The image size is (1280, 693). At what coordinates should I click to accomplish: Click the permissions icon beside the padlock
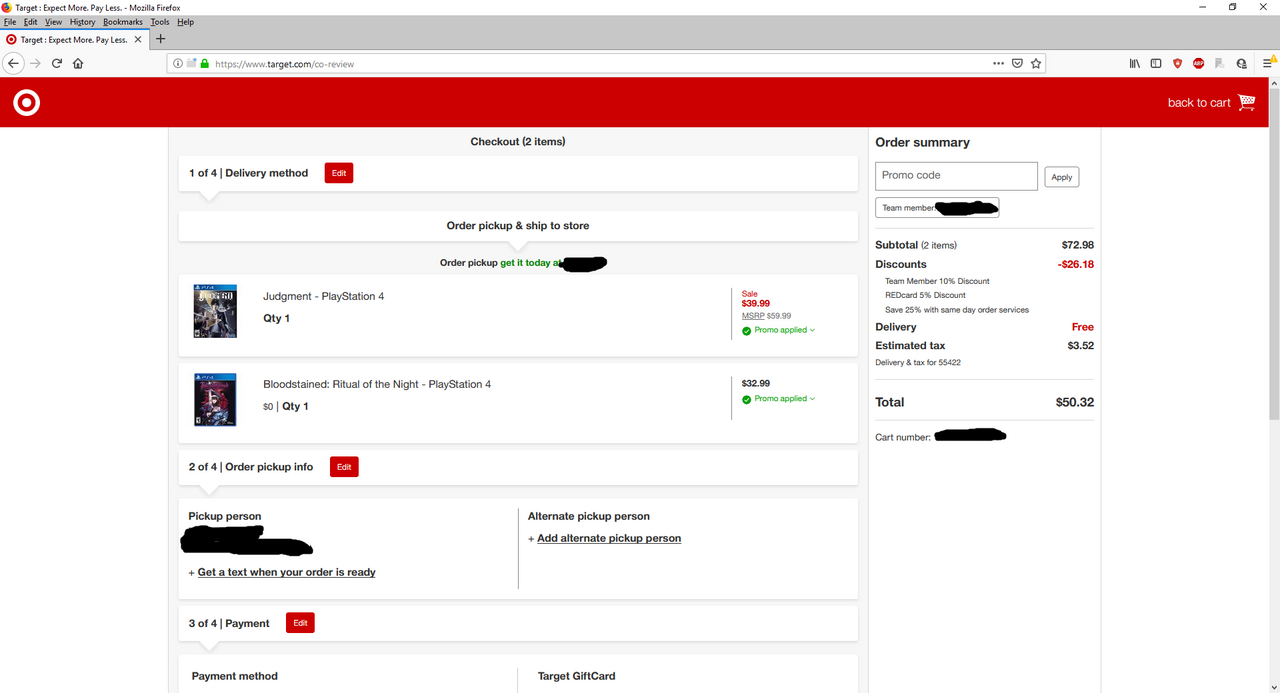point(191,63)
